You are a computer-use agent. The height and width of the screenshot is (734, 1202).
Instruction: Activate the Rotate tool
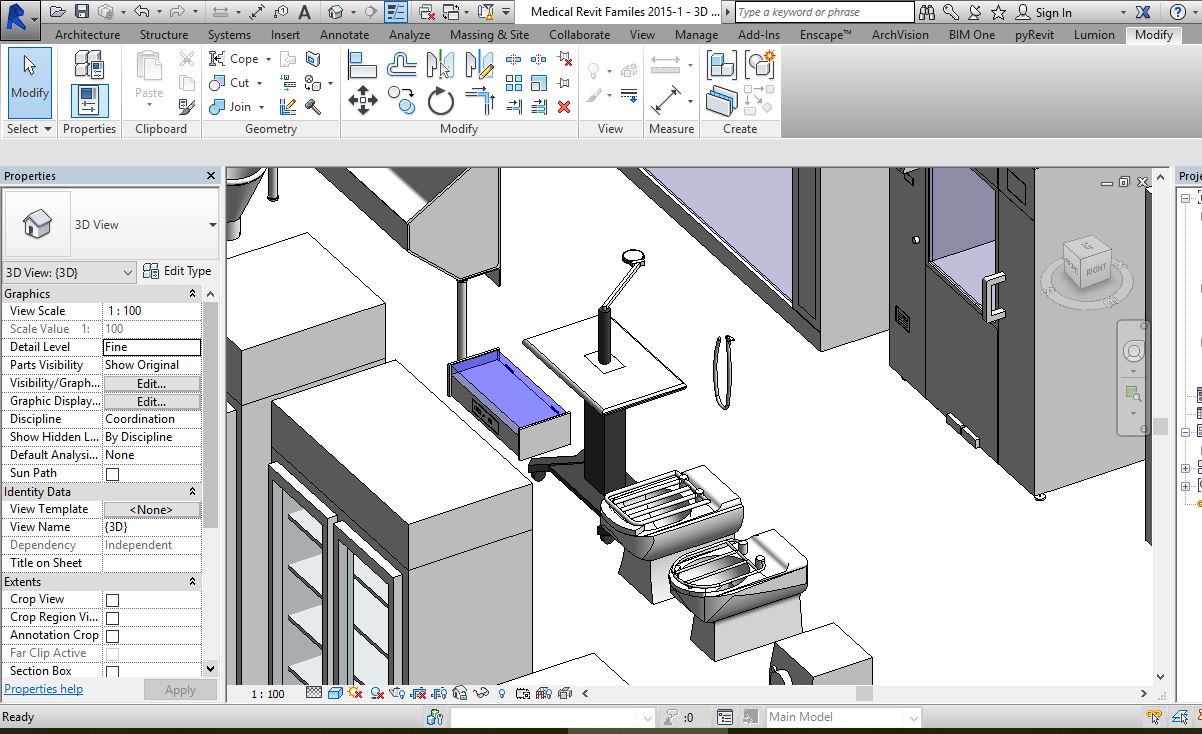click(440, 101)
